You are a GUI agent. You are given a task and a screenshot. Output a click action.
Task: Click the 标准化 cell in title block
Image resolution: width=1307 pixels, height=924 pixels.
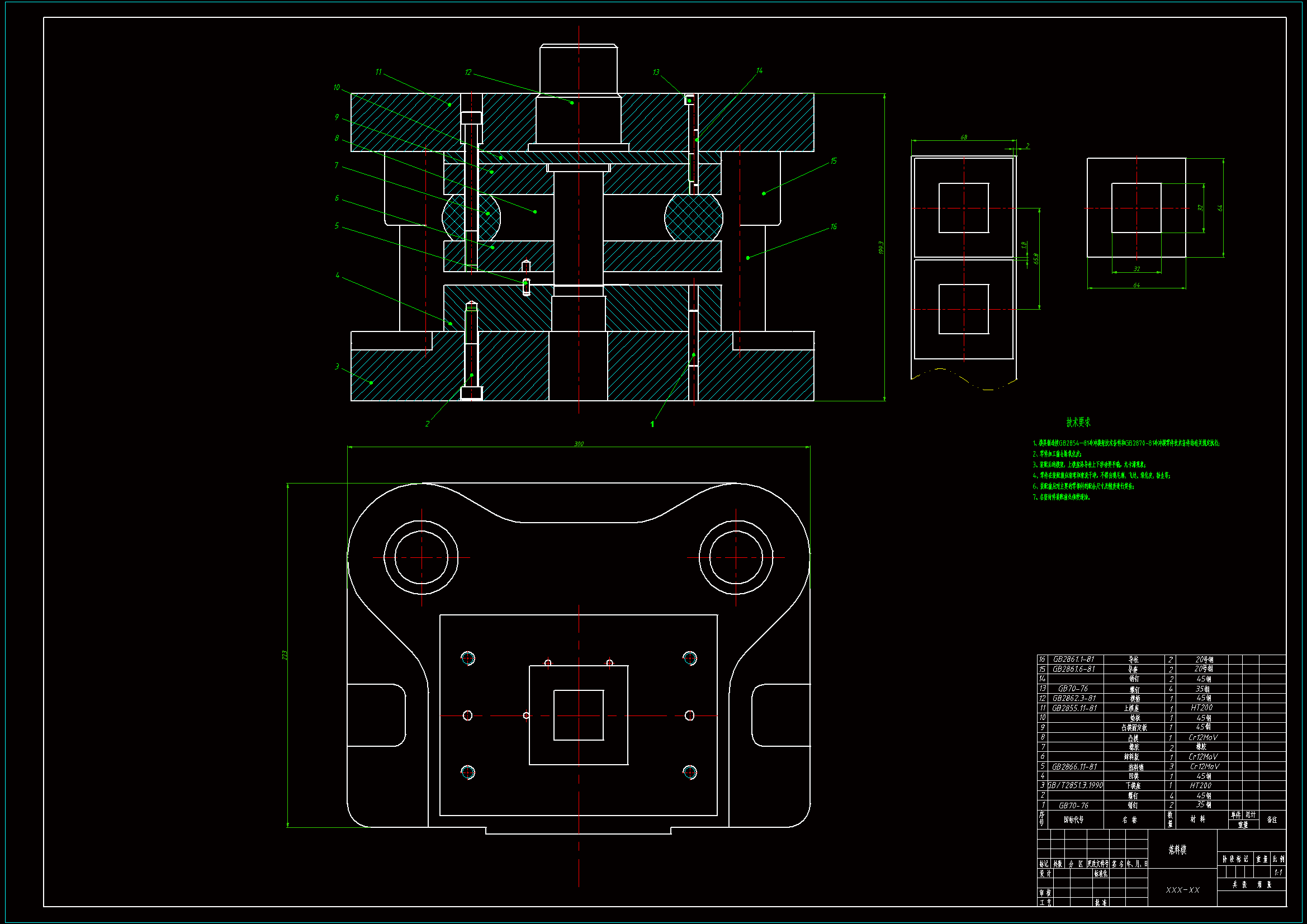coord(1101,874)
